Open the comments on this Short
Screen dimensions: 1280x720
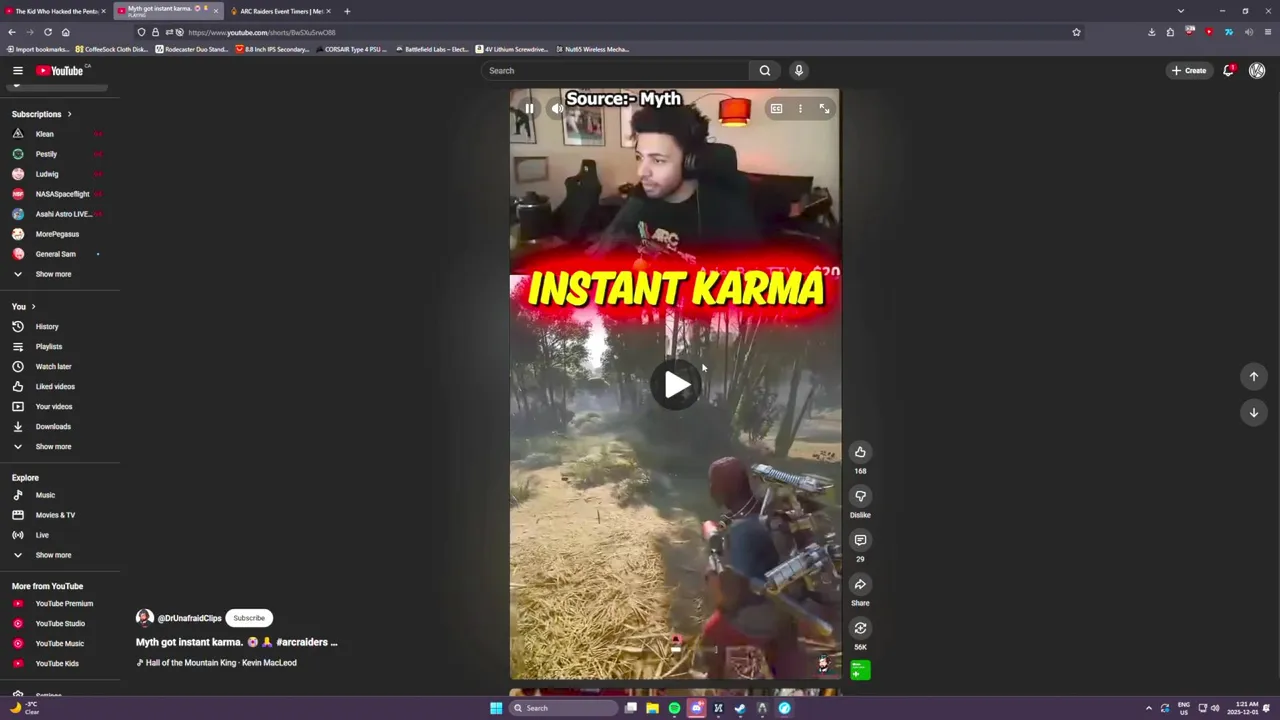[860, 540]
